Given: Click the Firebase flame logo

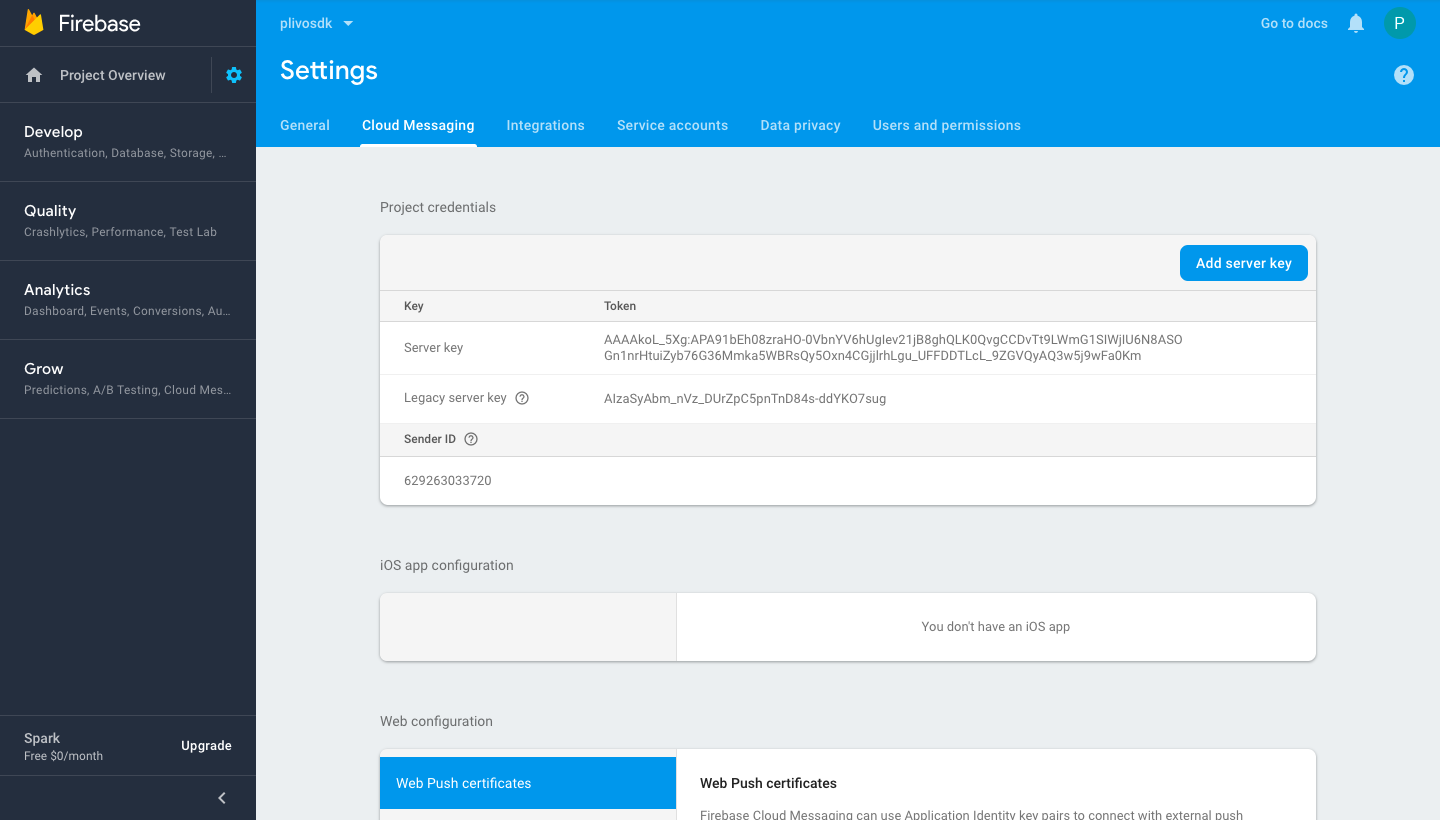Looking at the screenshot, I should coord(34,23).
